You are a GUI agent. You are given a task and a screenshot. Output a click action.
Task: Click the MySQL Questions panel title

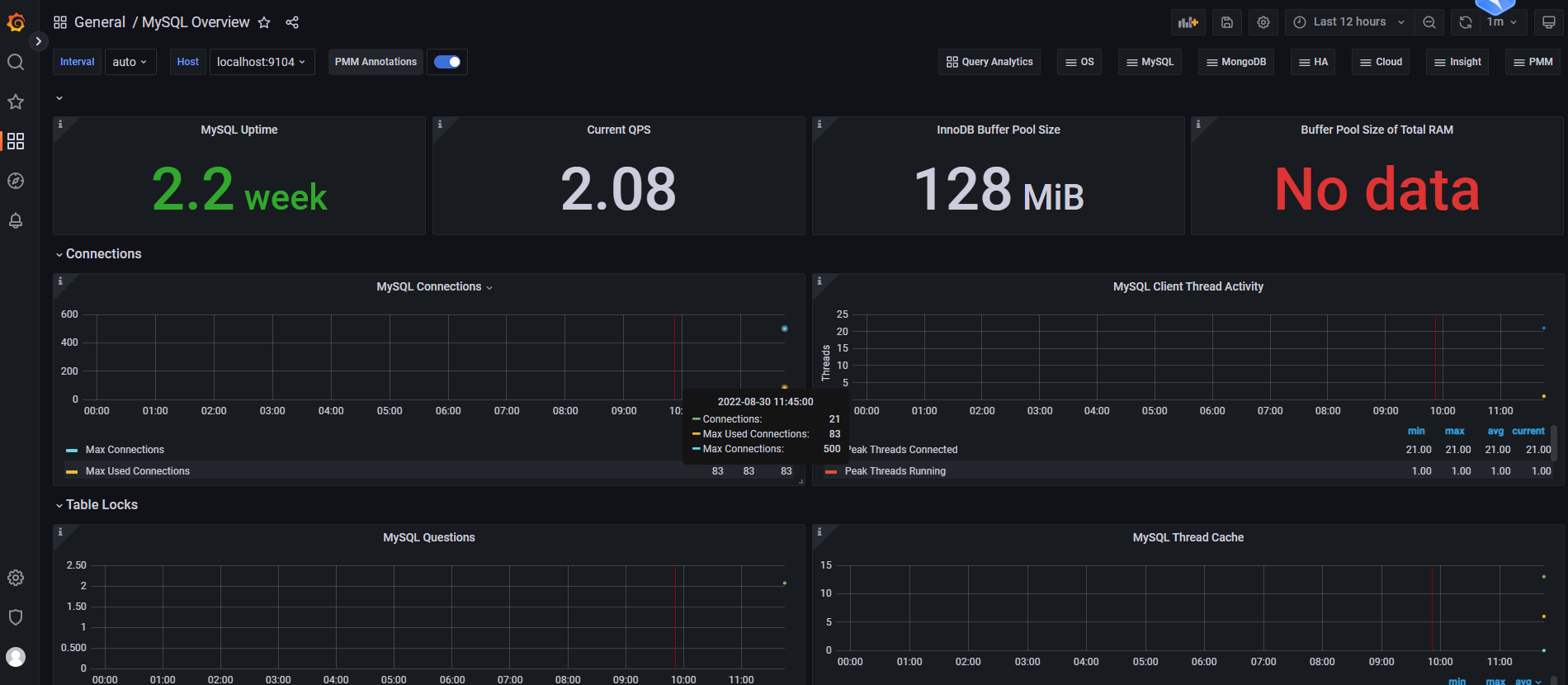tap(429, 537)
